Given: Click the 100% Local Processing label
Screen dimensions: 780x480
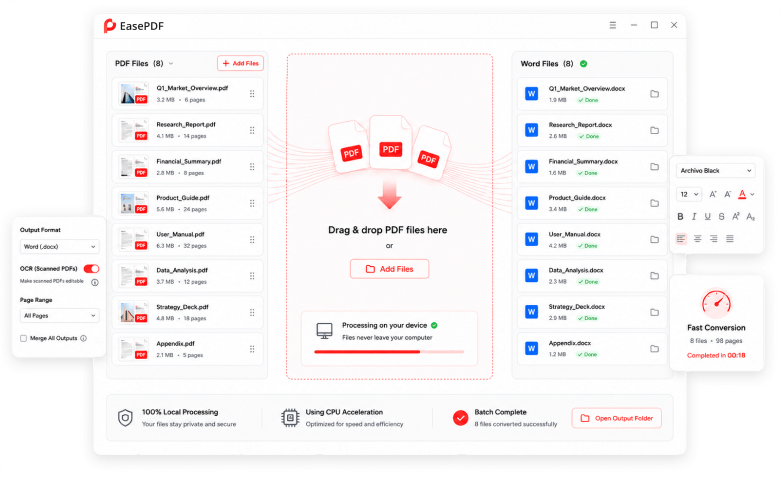Looking at the screenshot, I should pos(180,412).
